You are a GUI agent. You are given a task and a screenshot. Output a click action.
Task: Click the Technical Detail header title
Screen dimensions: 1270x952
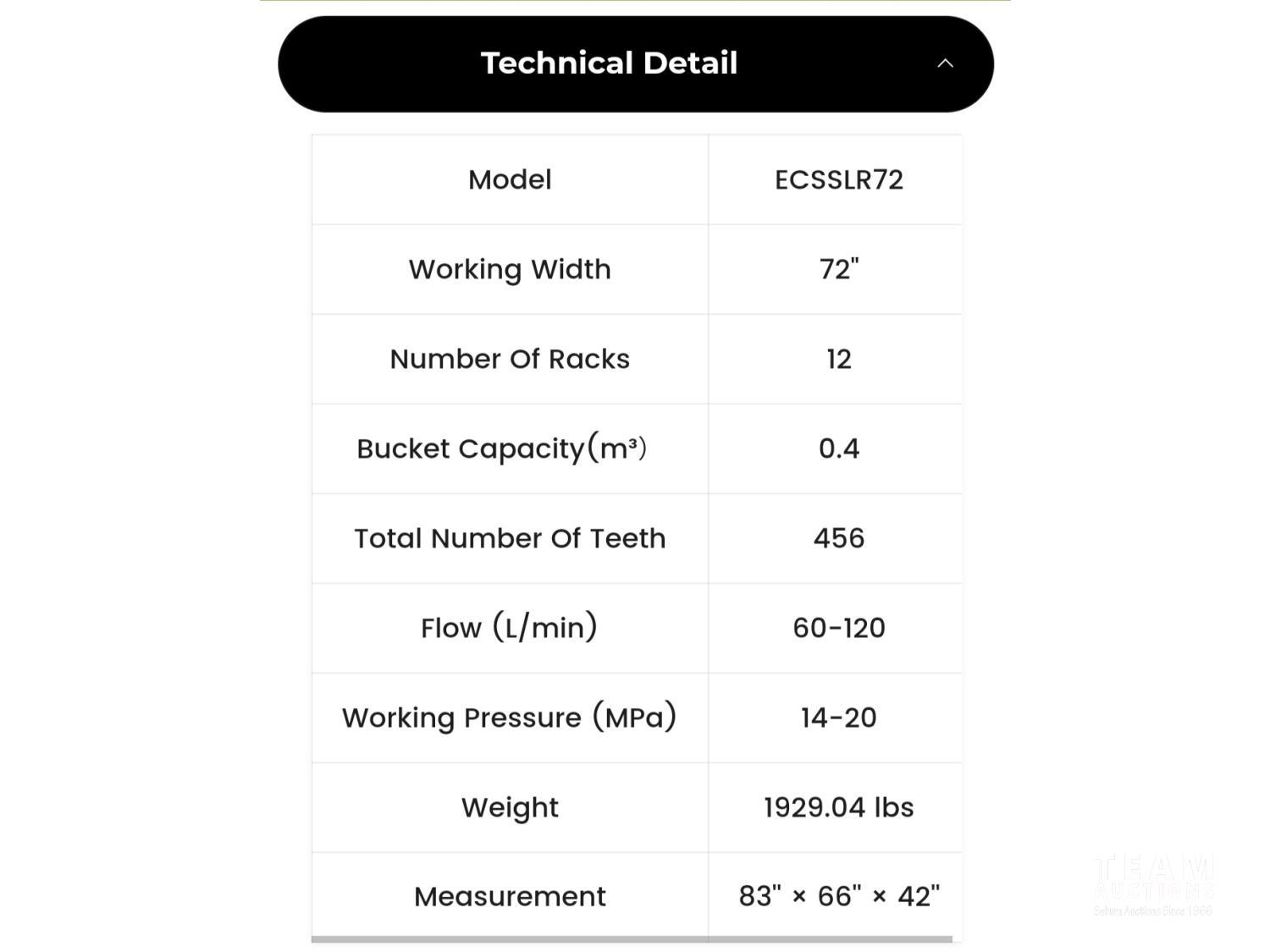[x=609, y=63]
